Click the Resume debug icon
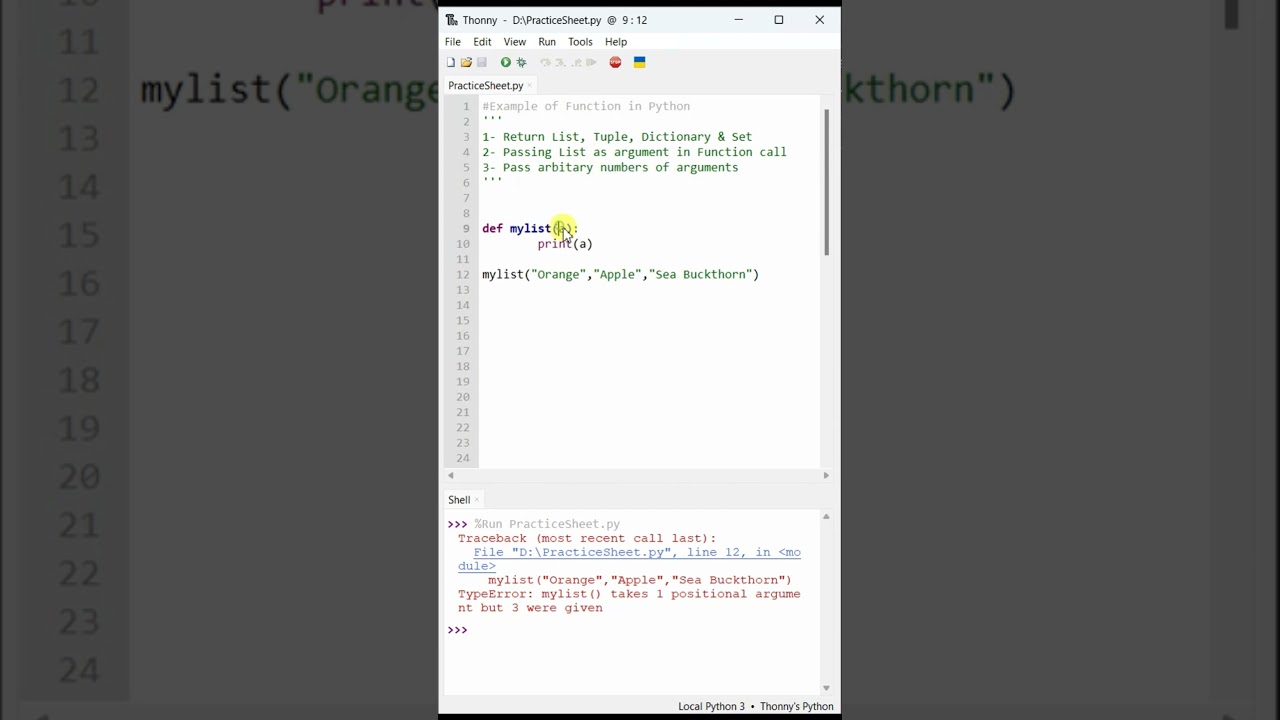 pyautogui.click(x=592, y=62)
